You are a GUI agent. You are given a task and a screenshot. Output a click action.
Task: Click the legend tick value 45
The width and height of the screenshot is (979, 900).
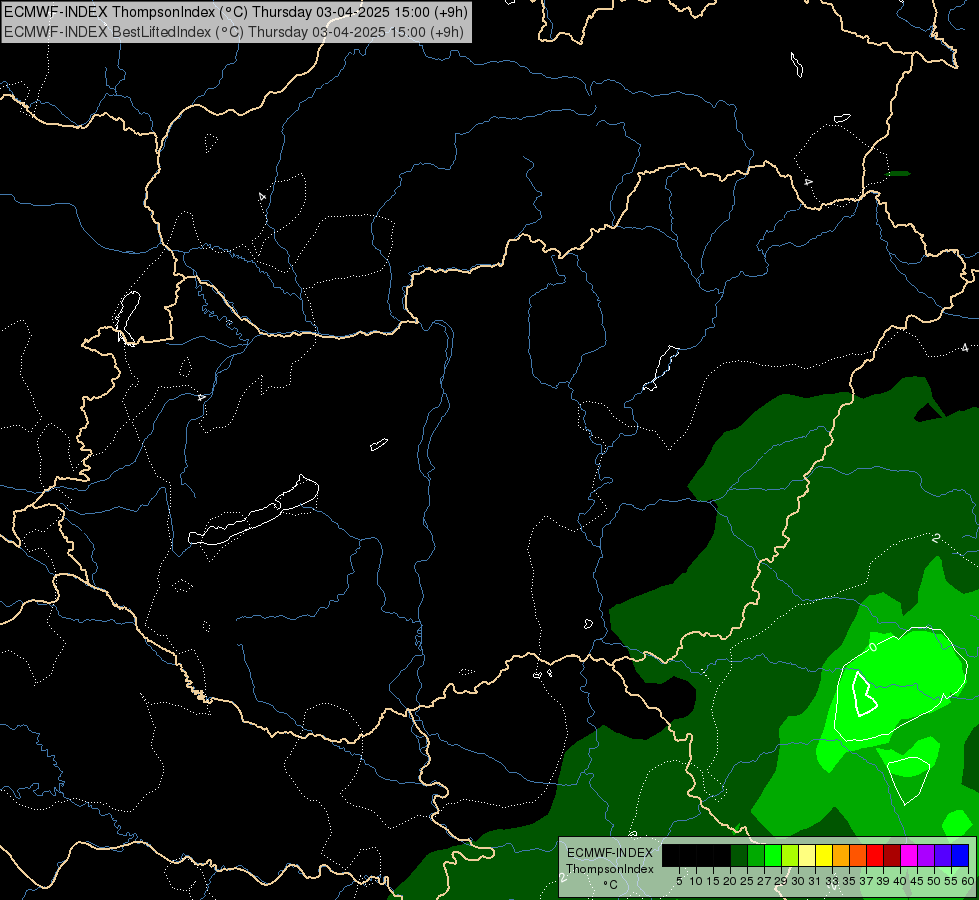point(917,881)
